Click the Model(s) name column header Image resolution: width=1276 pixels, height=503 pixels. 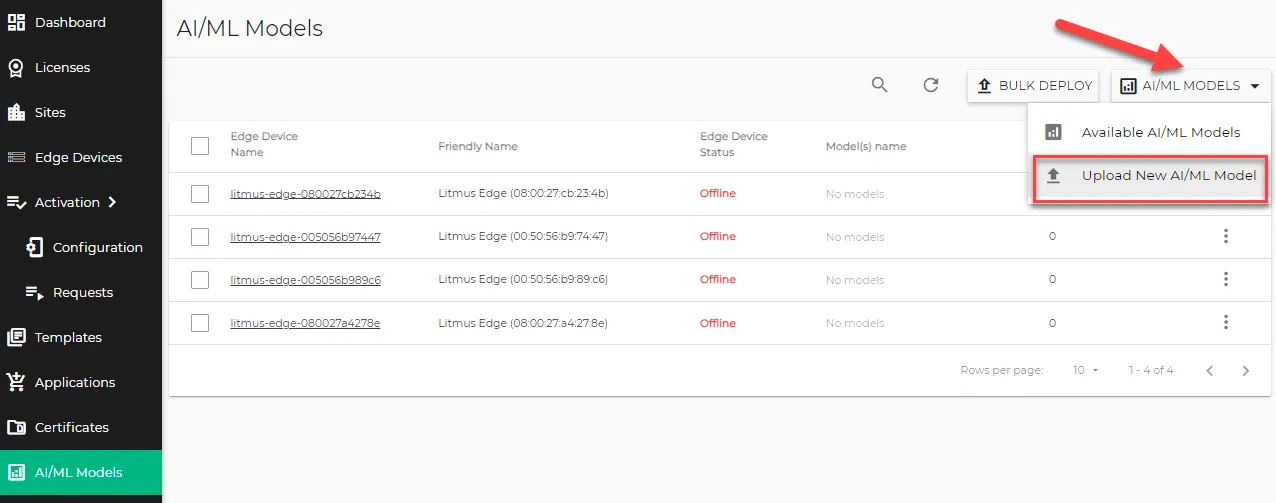tap(866, 146)
